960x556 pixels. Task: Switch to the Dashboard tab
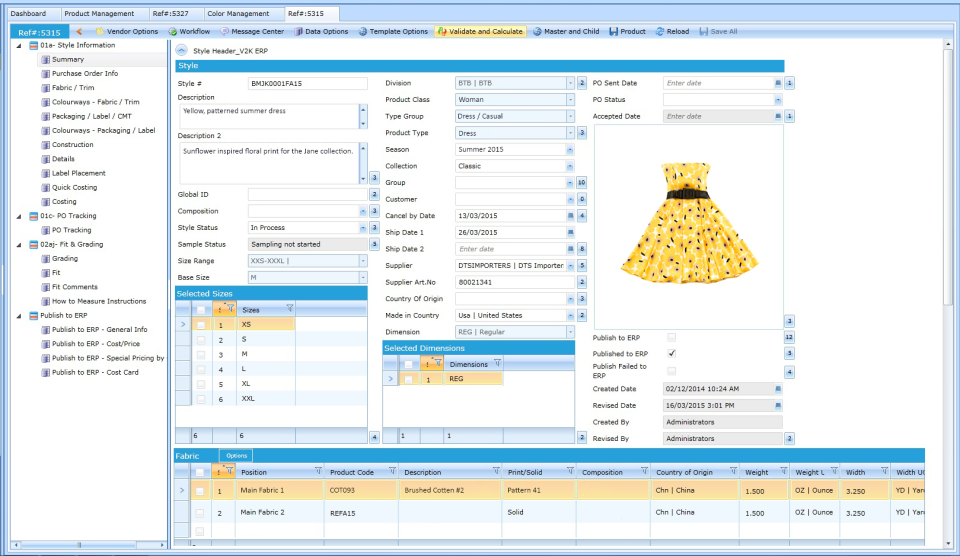[x=28, y=13]
